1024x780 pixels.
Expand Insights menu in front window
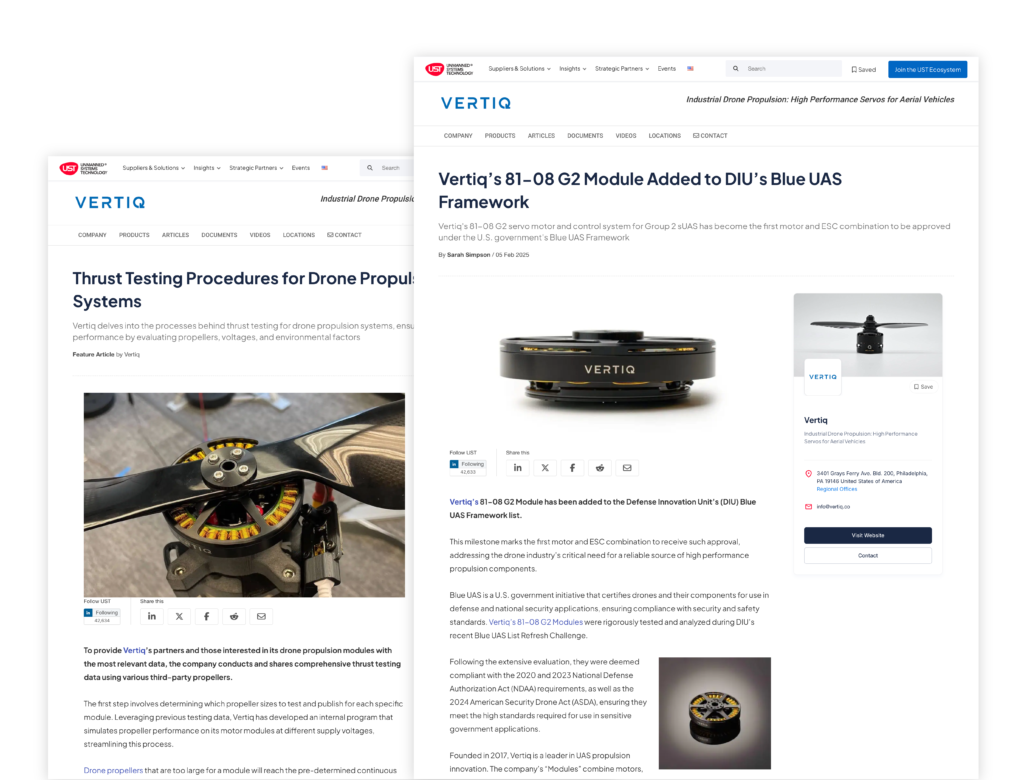pyautogui.click(x=573, y=69)
